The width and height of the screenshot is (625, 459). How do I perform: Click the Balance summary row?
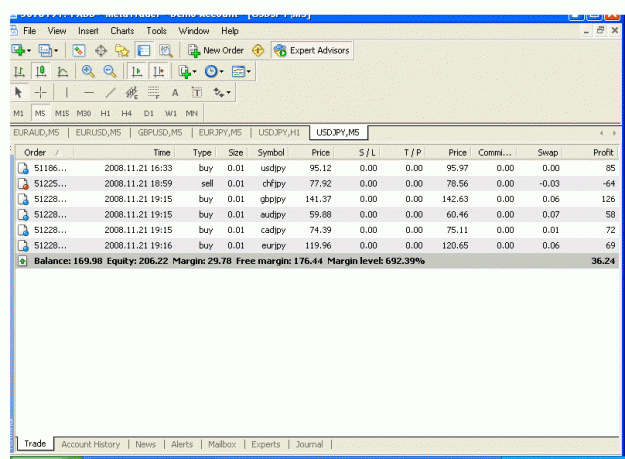coord(317,261)
